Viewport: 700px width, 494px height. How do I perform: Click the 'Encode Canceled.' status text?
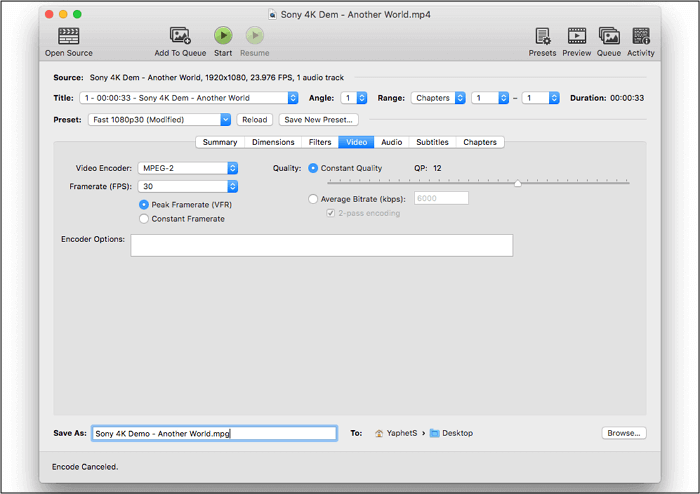[85, 467]
